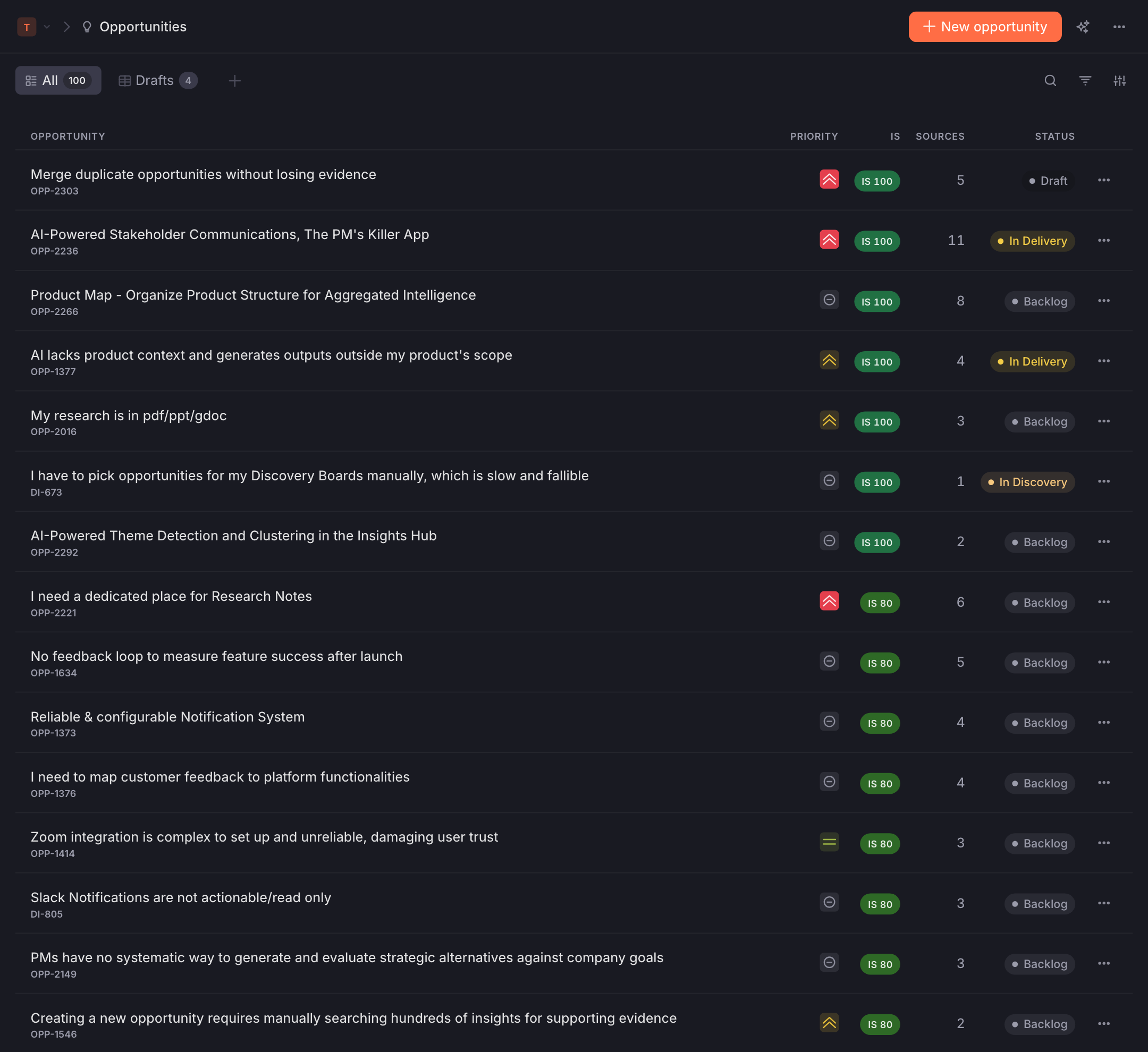Screen dimensions: 1148x1052
Task: Sort by the SOURCES column header
Action: [940, 137]
